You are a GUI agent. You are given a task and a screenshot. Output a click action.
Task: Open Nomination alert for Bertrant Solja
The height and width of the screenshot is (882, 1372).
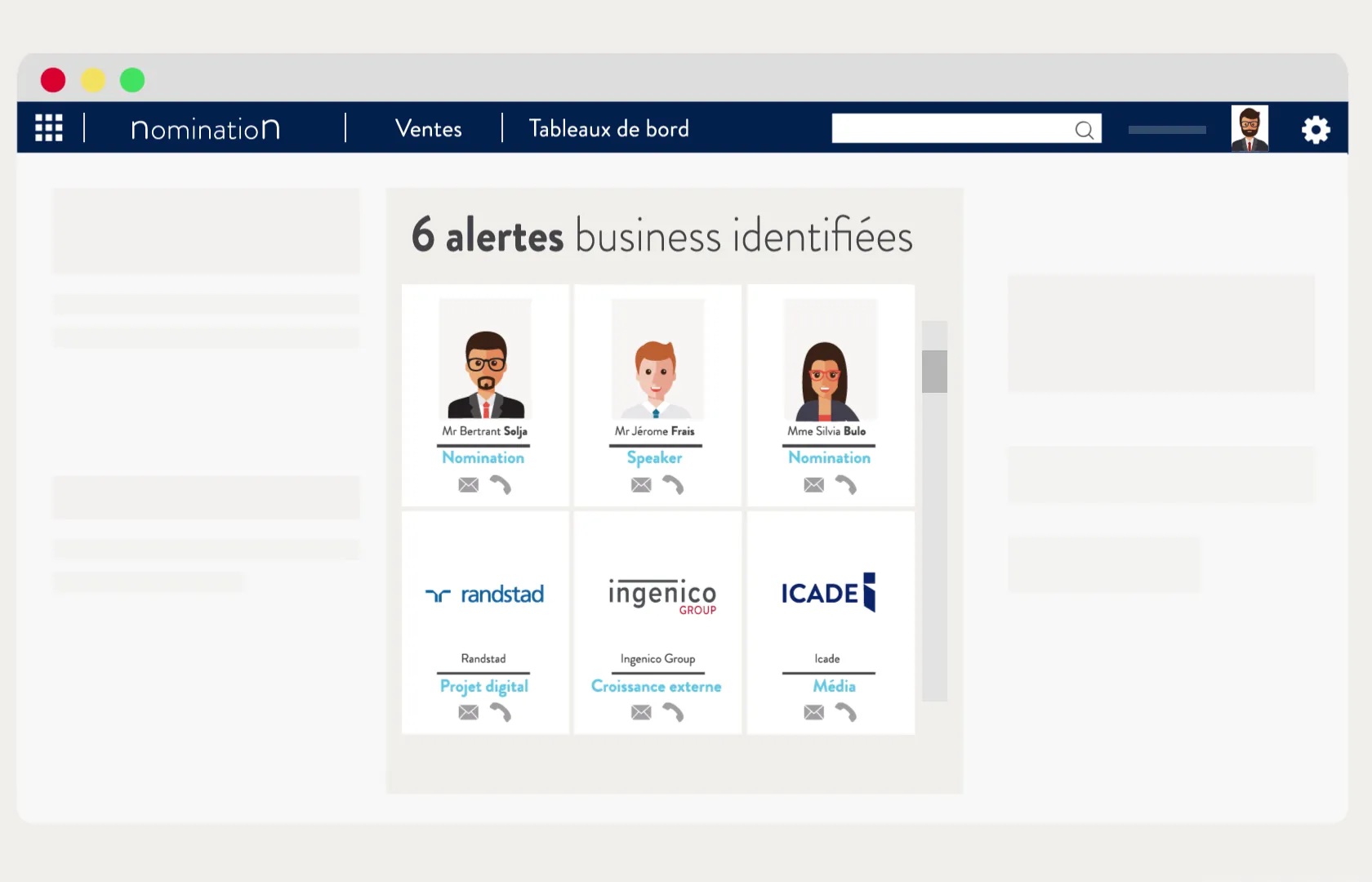click(x=483, y=458)
